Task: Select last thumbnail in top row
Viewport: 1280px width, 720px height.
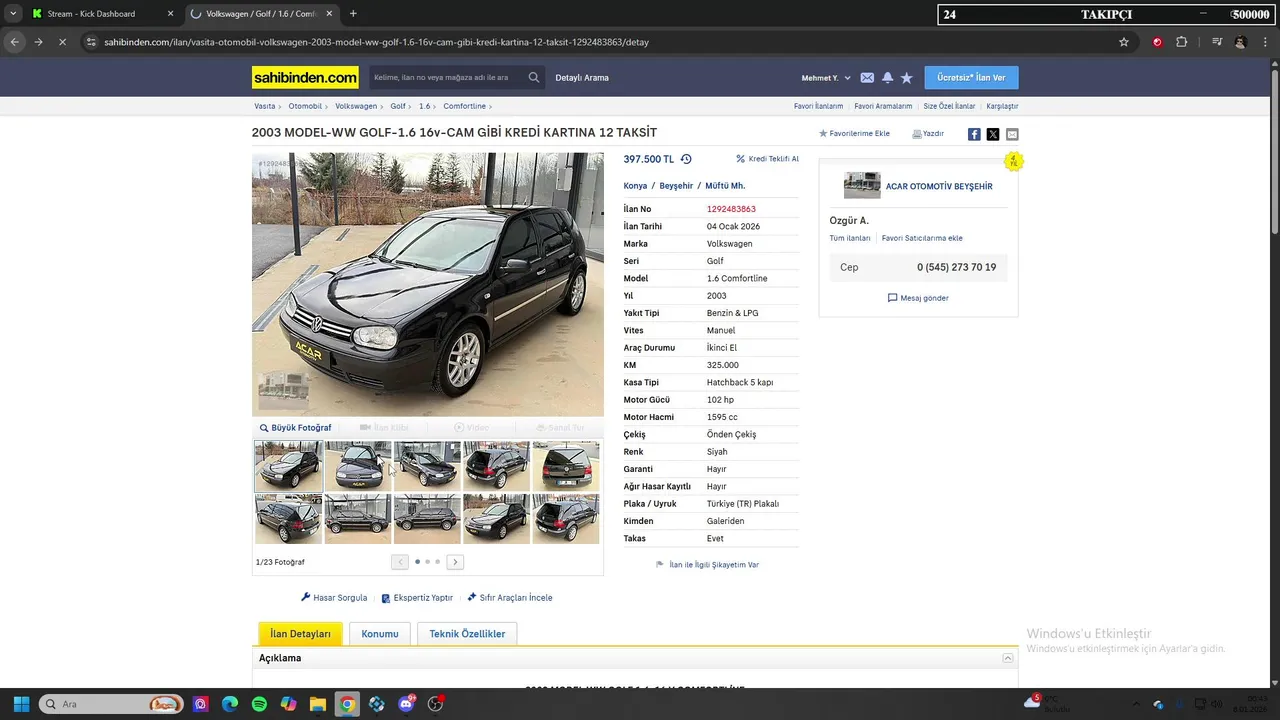Action: [566, 466]
